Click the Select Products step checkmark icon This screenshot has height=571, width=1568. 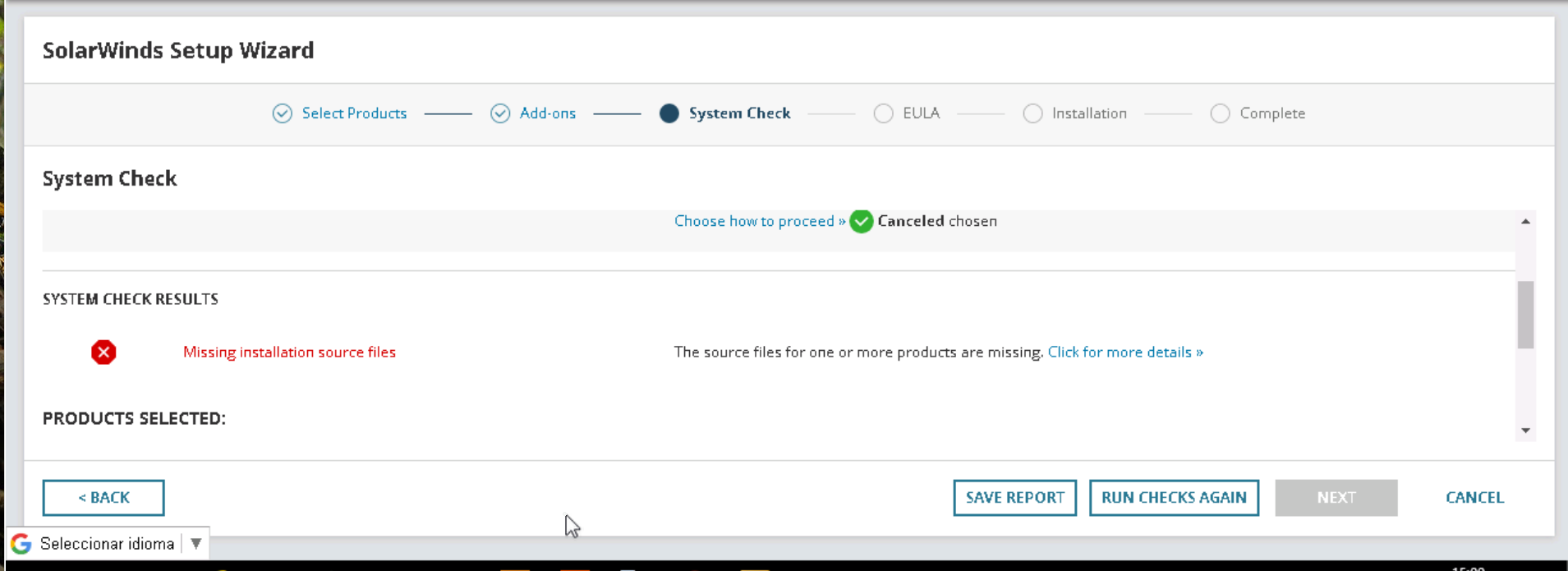283,113
